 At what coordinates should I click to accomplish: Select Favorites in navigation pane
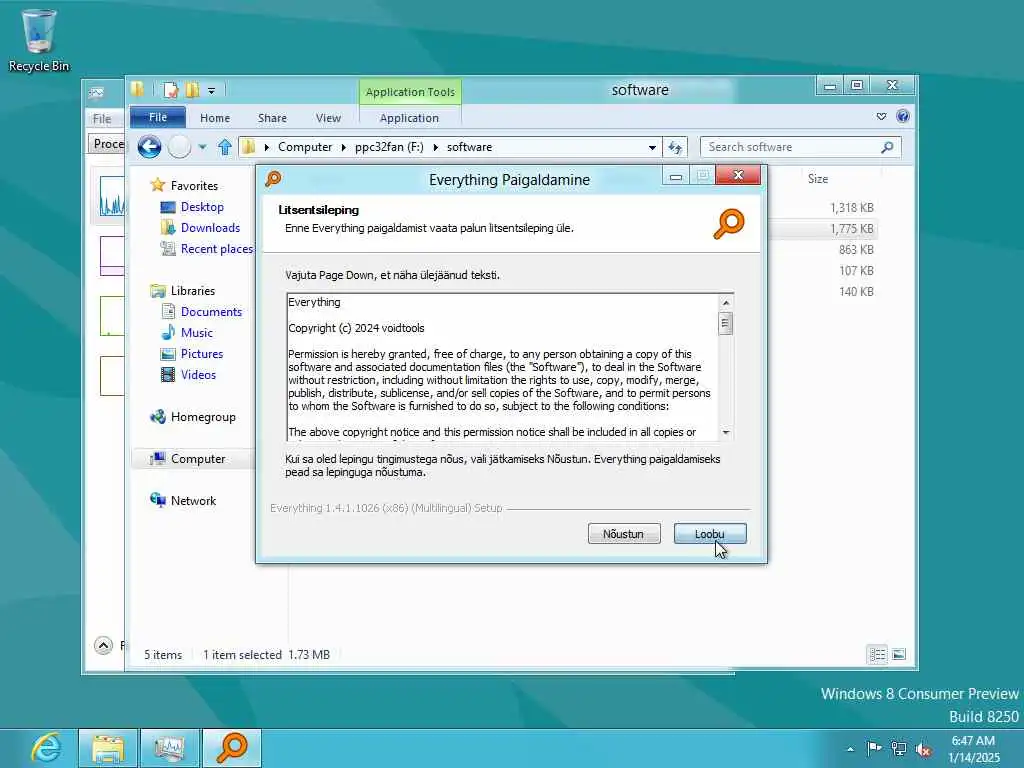(x=194, y=185)
